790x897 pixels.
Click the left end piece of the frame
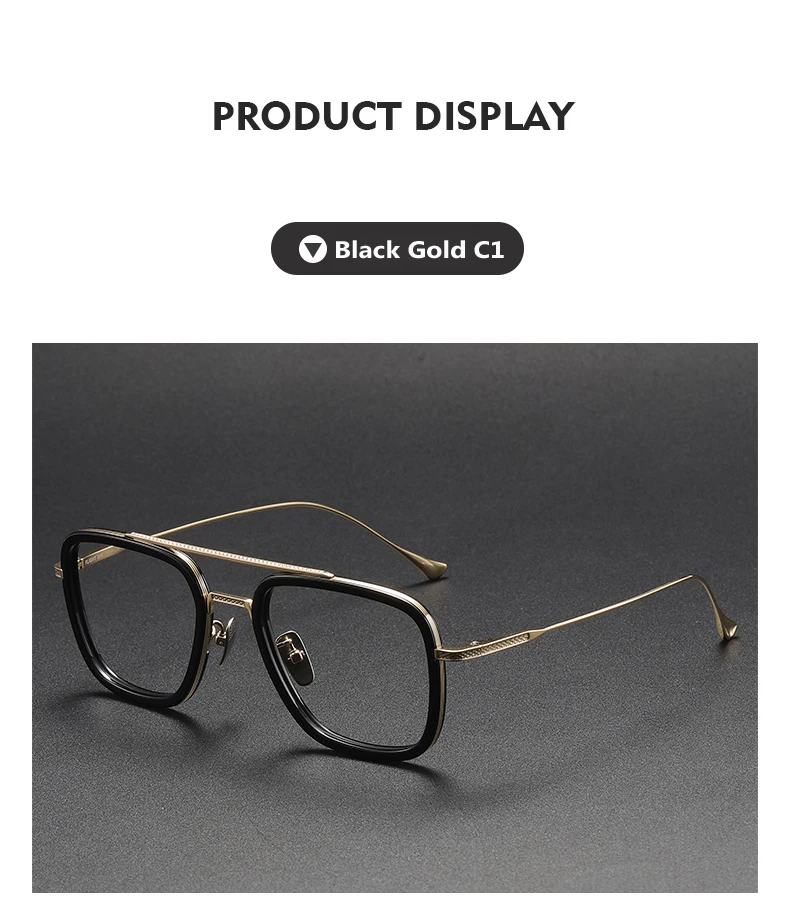58,569
